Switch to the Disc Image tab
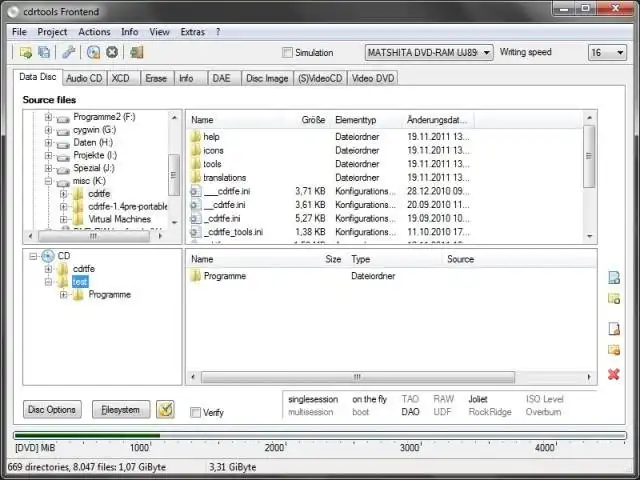Image resolution: width=640 pixels, height=480 pixels. coord(267,78)
